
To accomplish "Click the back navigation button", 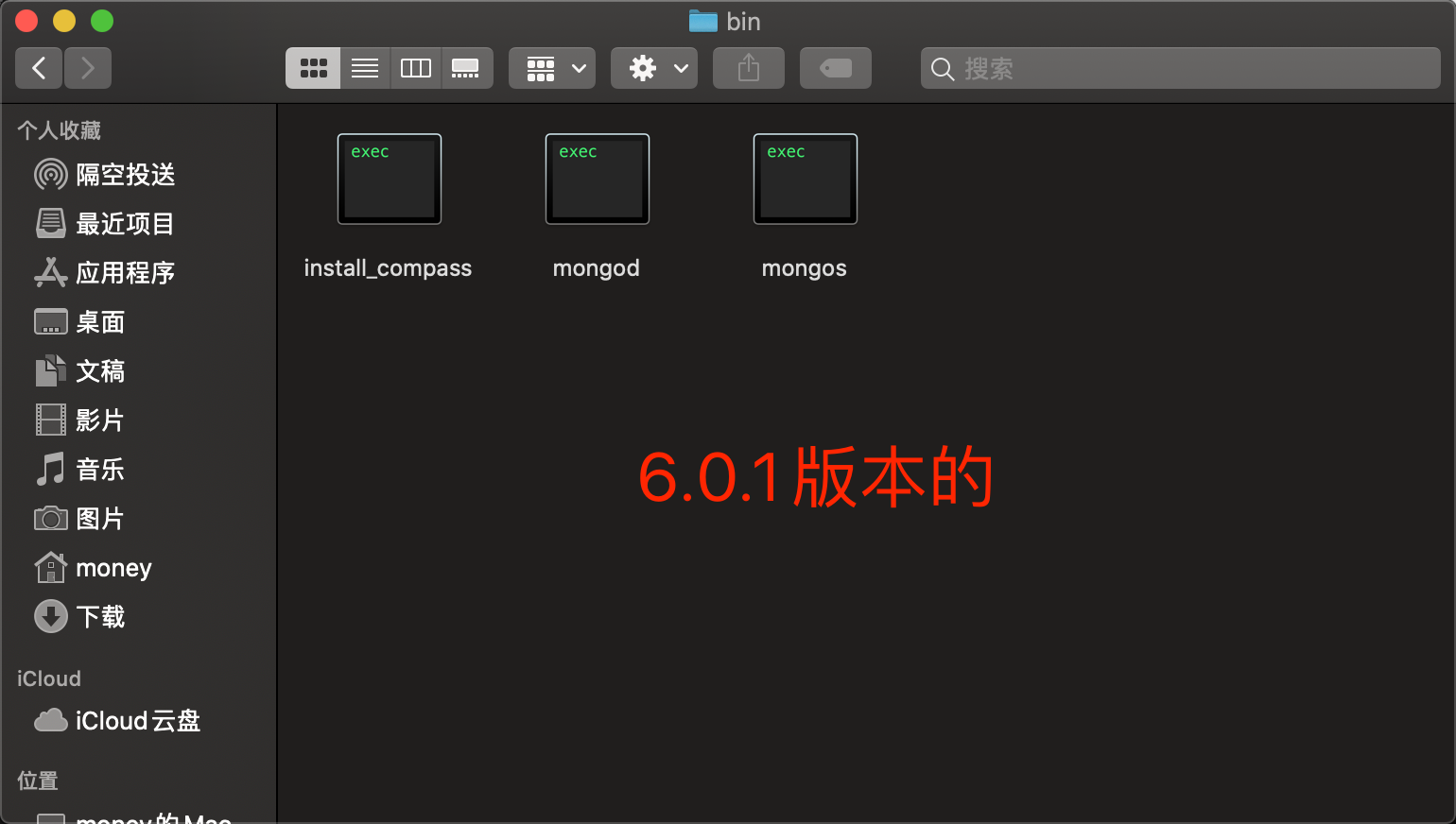I will tap(38, 67).
